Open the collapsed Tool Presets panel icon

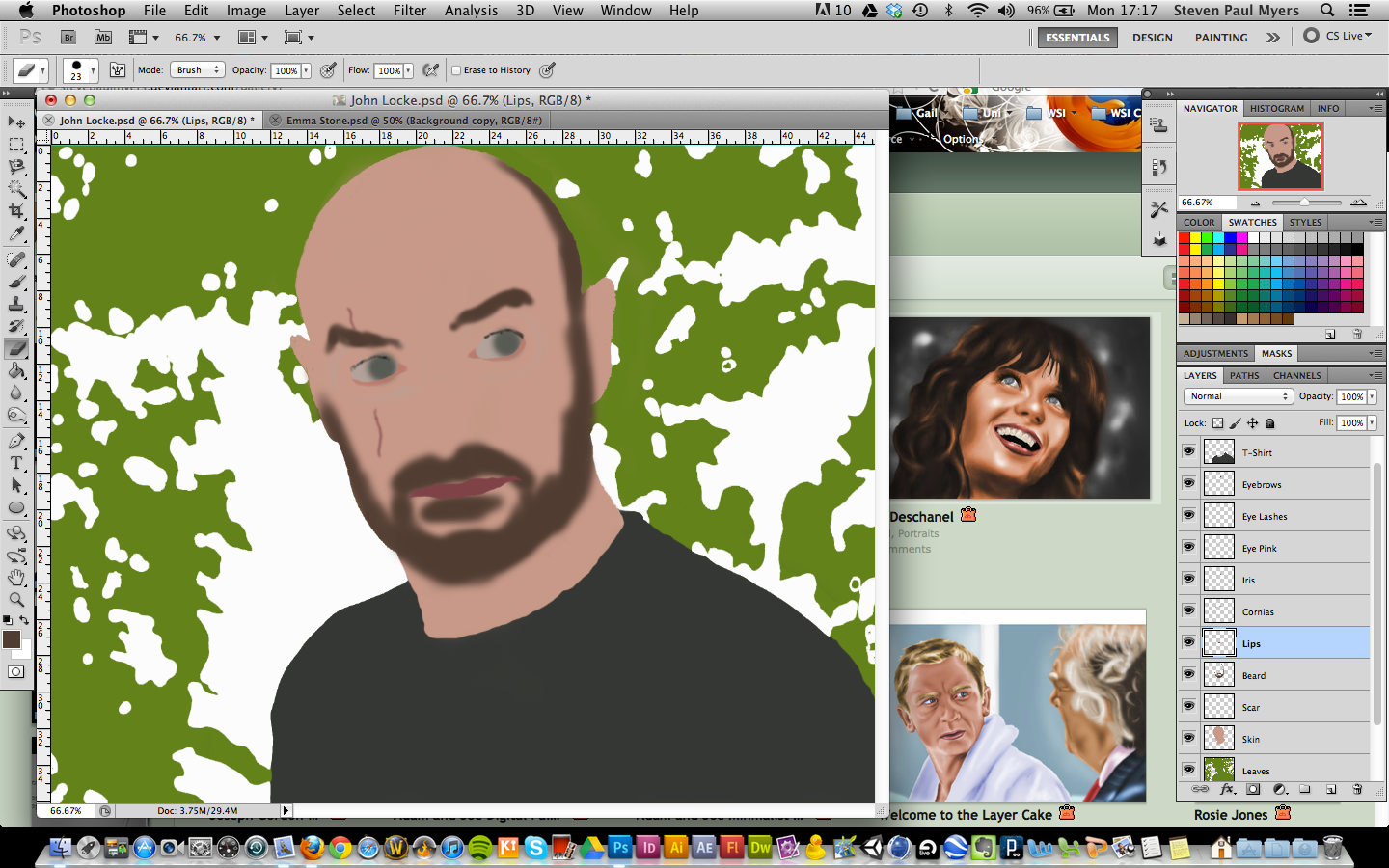(x=1159, y=208)
